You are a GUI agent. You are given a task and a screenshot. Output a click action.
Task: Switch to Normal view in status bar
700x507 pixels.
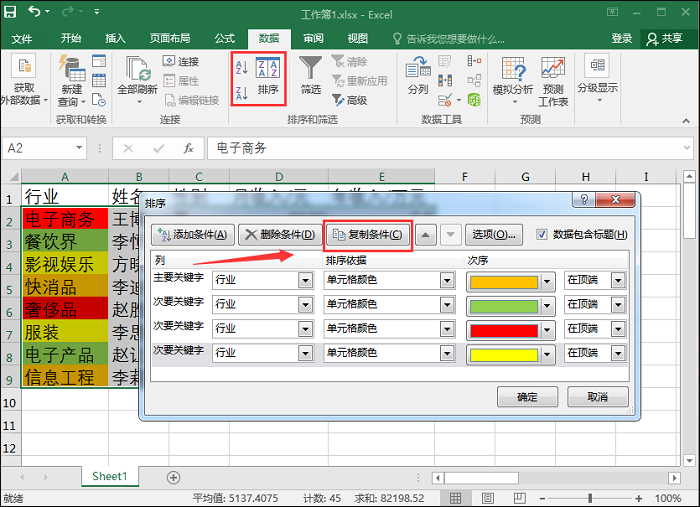pyautogui.click(x=455, y=498)
